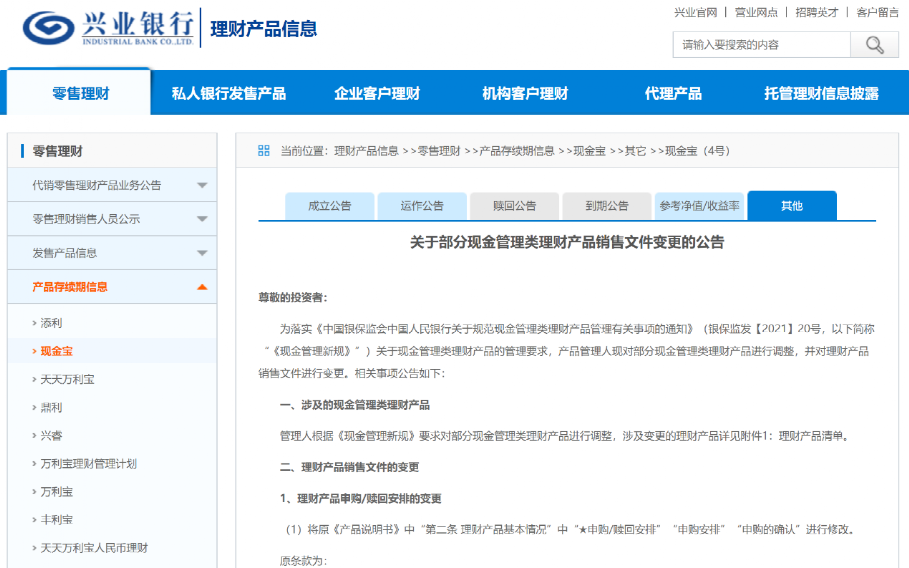This screenshot has width=909, height=568.
Task: Switch to the 成立公告 tab
Action: point(329,206)
